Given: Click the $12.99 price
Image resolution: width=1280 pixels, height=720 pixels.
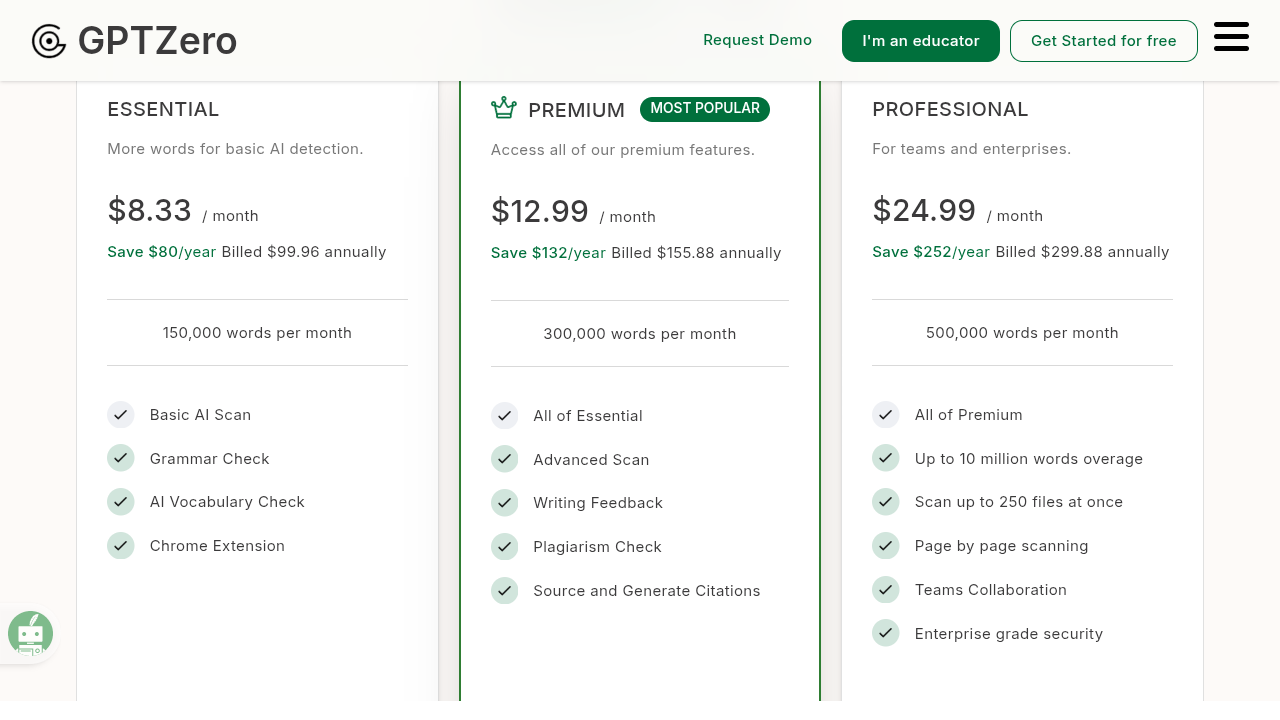Looking at the screenshot, I should click(540, 211).
